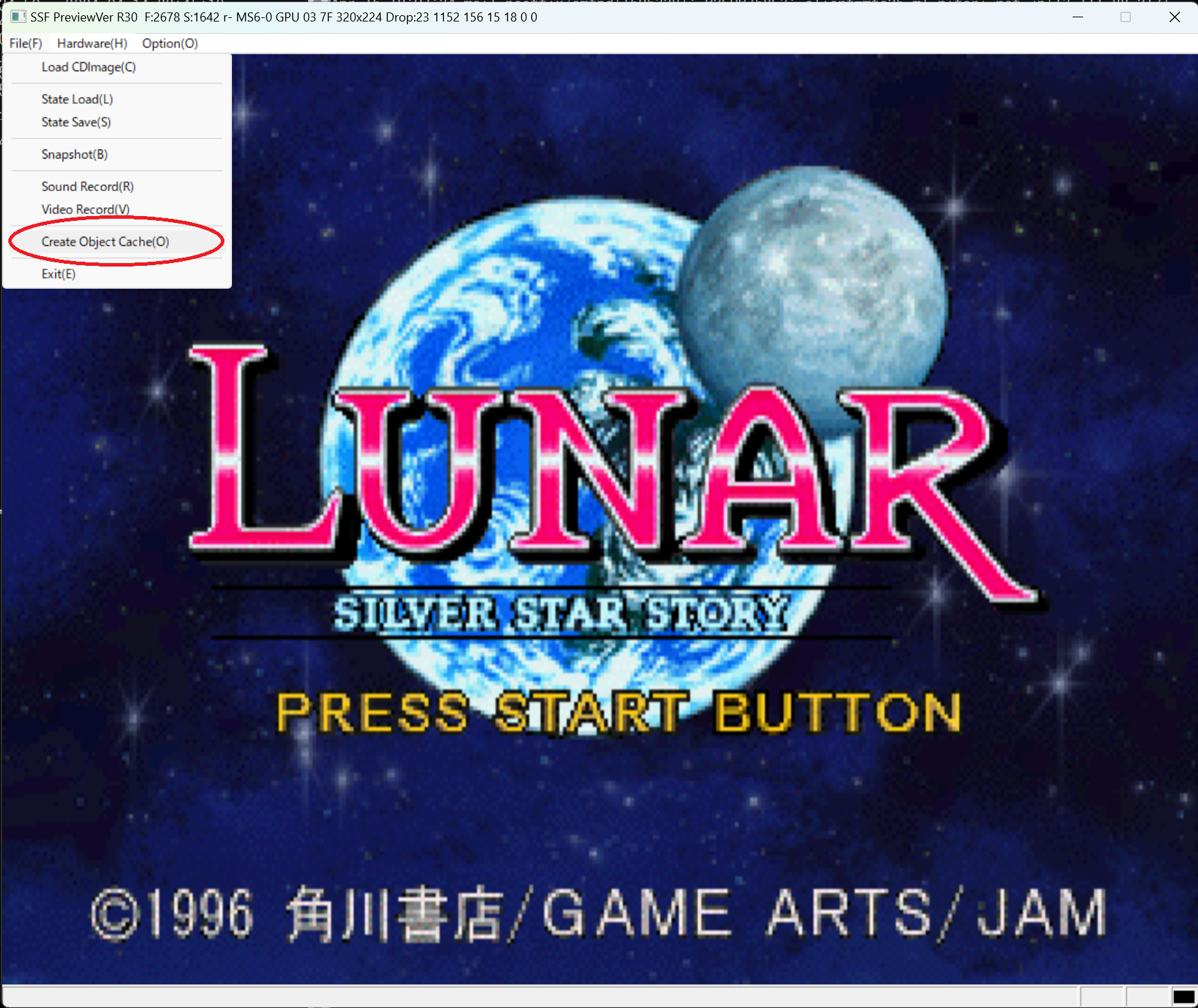Click the SSF application icon in title bar

click(x=18, y=17)
